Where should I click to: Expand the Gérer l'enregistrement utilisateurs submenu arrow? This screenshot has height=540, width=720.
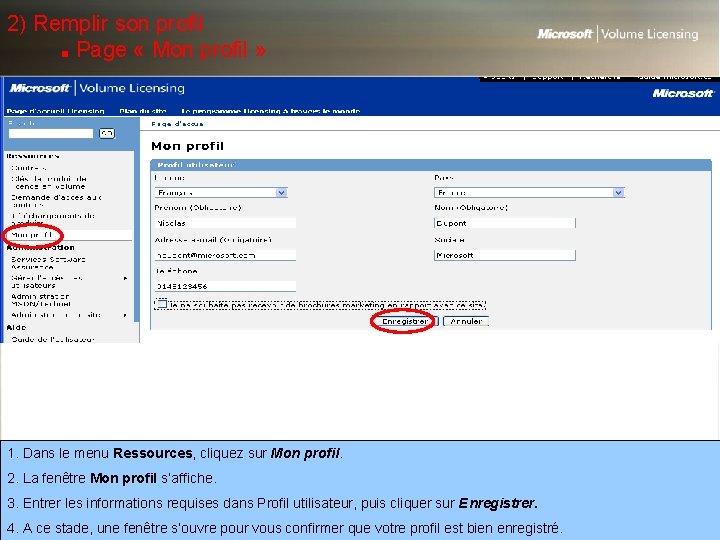[125, 278]
